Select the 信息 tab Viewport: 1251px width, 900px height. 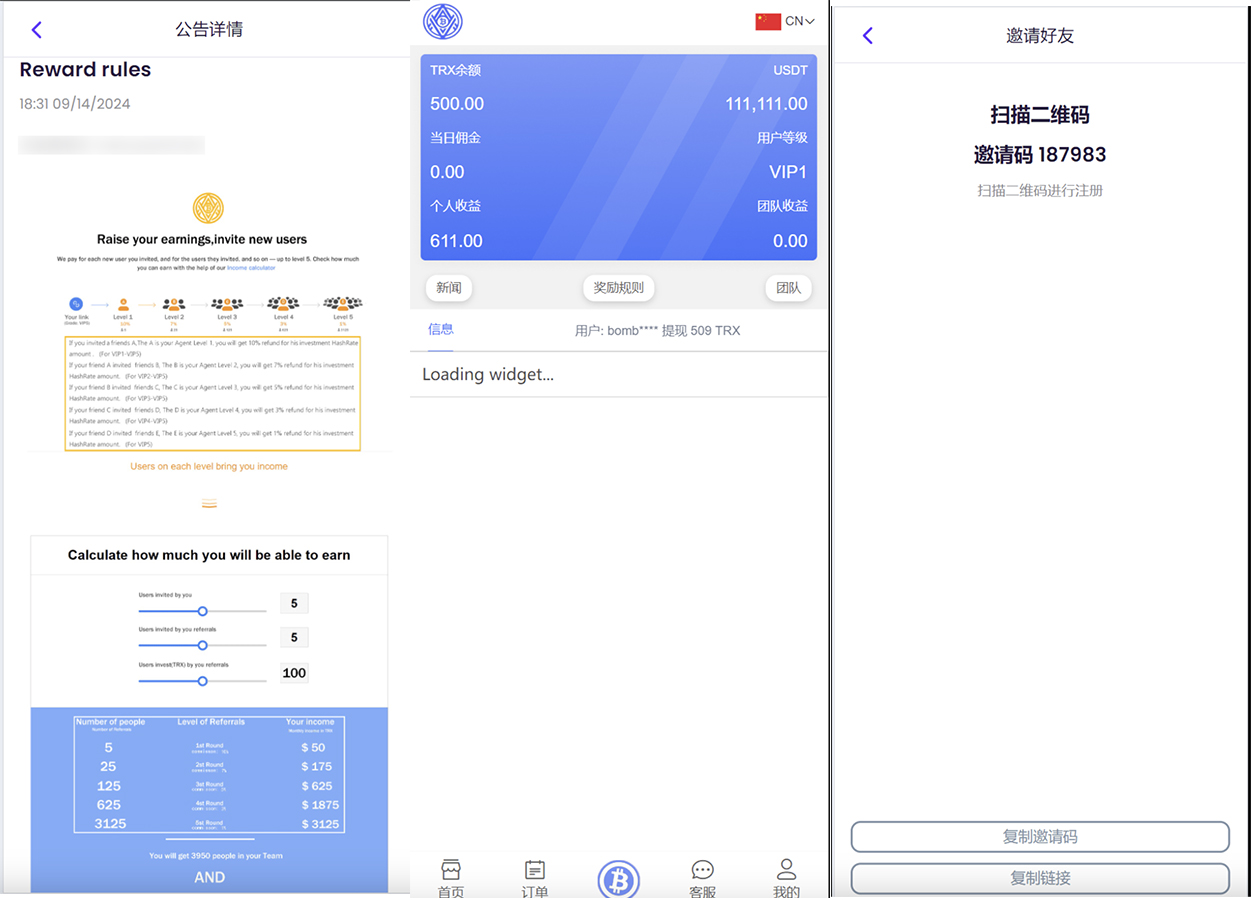(x=441, y=329)
